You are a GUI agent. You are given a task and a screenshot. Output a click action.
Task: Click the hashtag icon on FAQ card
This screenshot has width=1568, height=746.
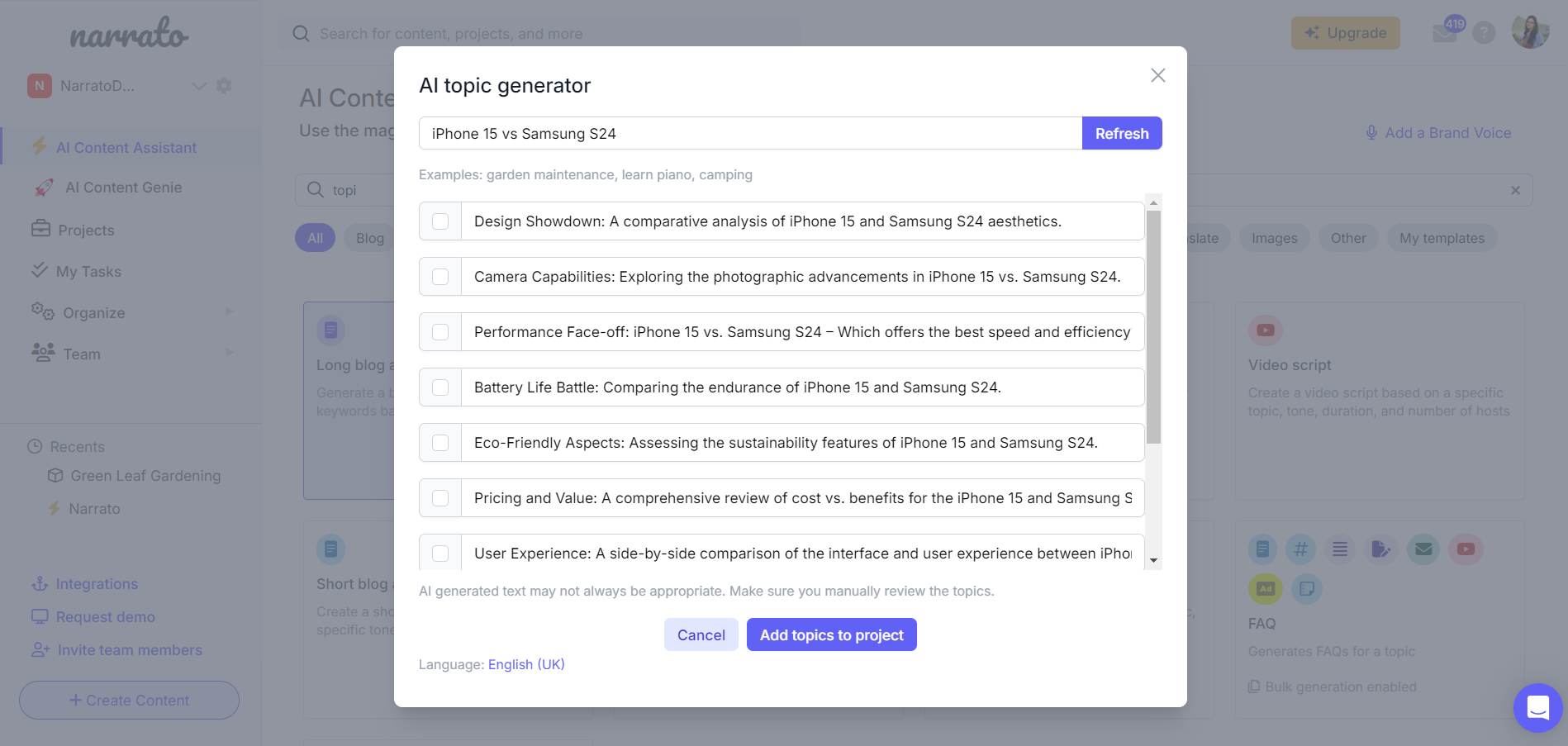click(1300, 549)
